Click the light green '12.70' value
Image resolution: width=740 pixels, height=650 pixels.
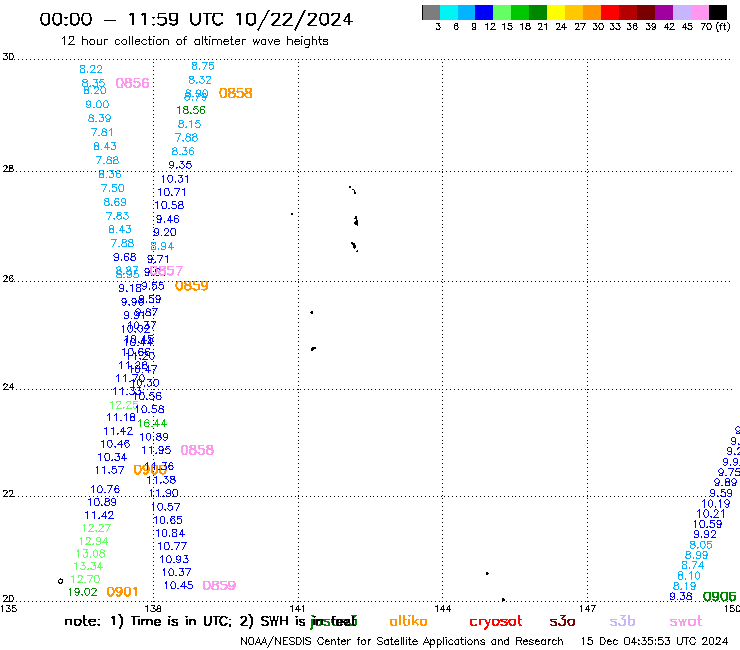point(85,579)
